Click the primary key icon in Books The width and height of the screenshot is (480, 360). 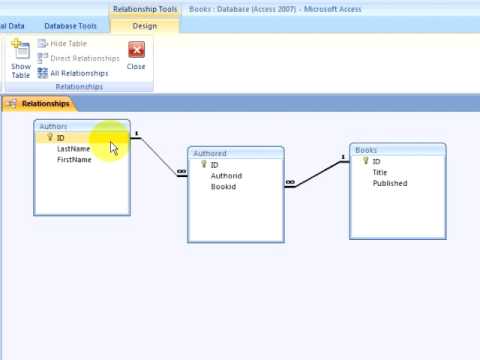tap(366, 161)
